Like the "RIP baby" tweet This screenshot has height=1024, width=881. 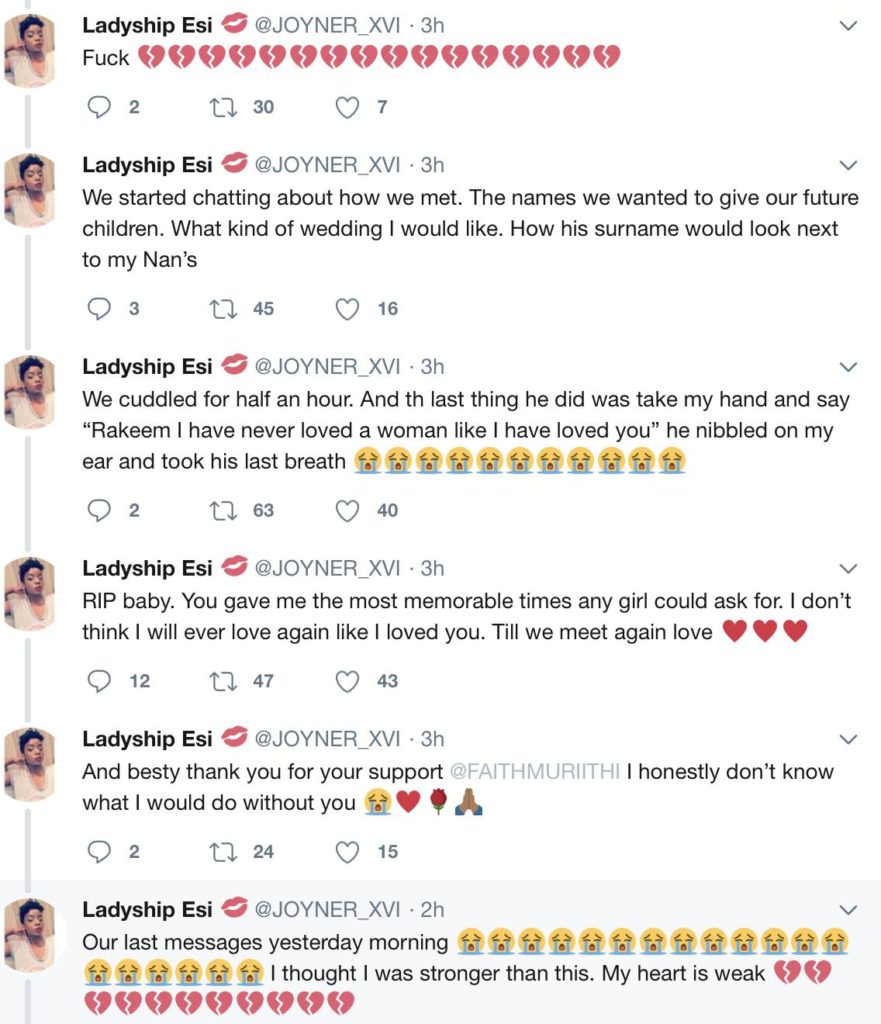click(x=347, y=681)
